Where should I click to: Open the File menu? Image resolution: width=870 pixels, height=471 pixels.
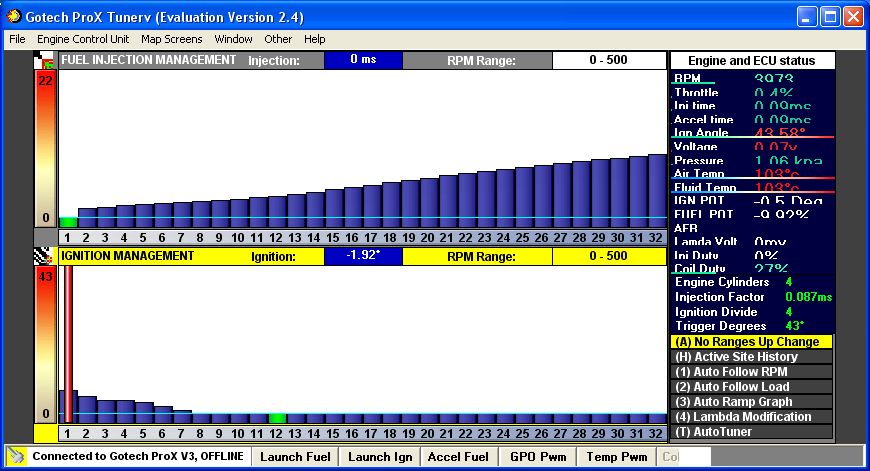click(x=18, y=39)
